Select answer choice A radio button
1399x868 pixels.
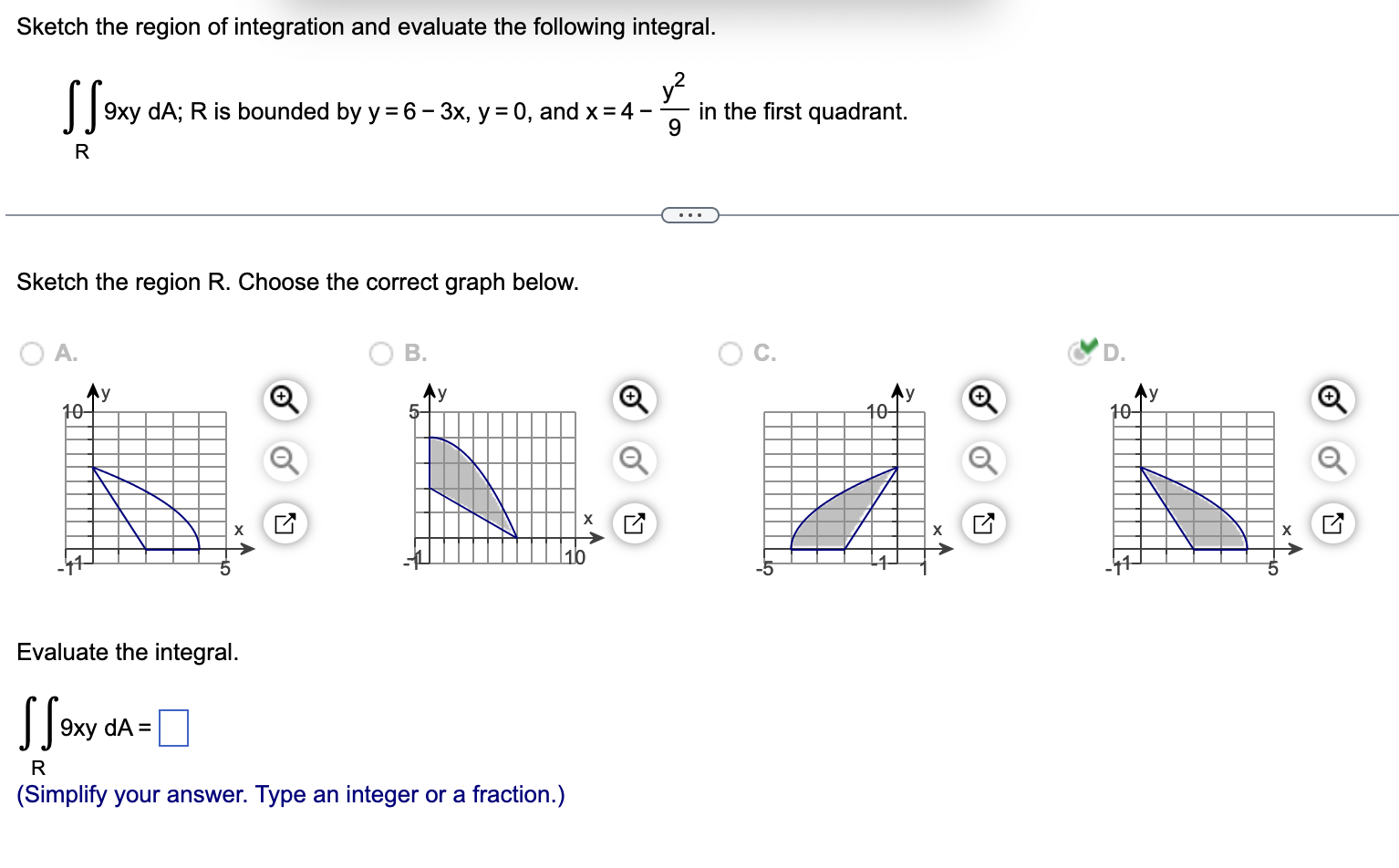[32, 354]
